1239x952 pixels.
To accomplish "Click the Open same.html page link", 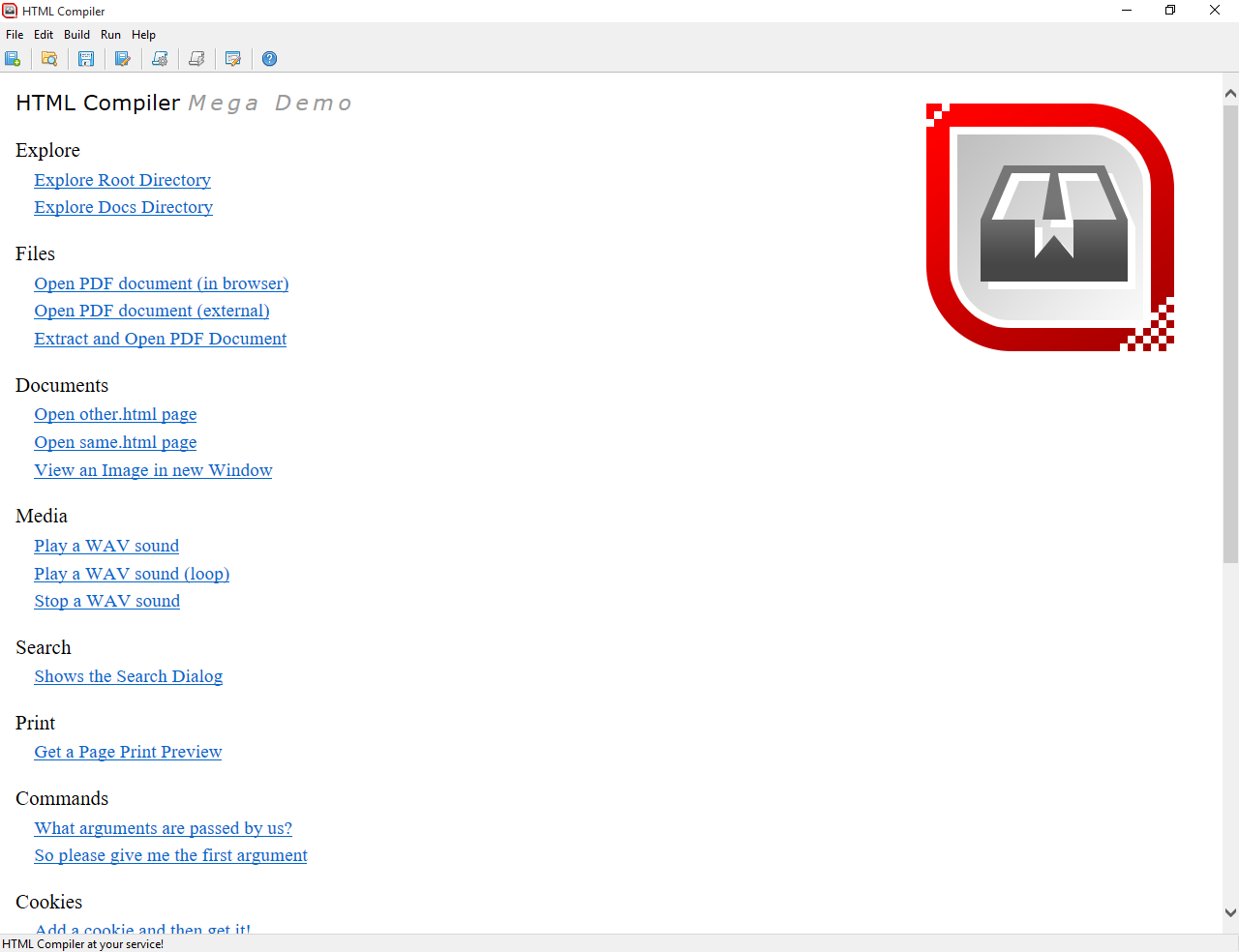I will click(115, 442).
